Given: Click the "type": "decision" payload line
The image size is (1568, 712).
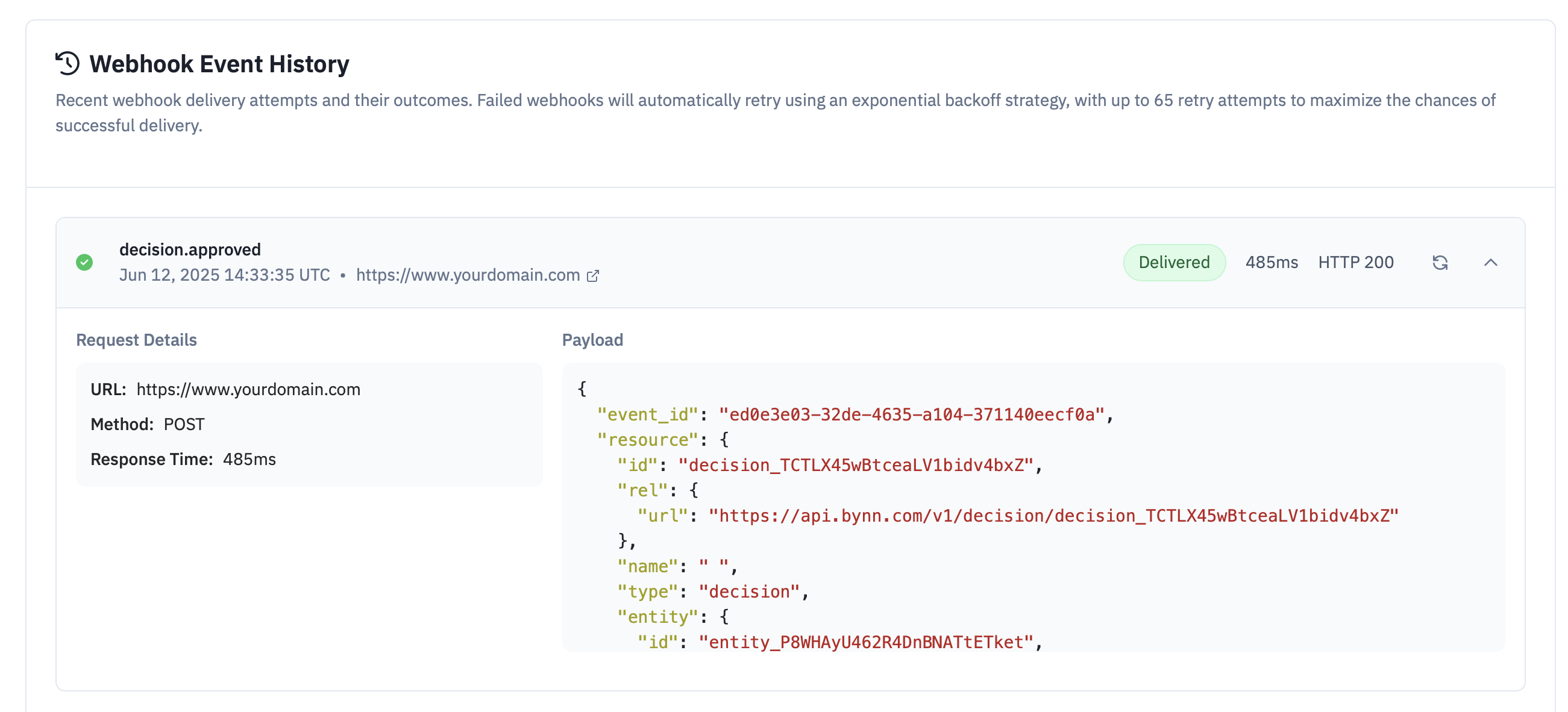Looking at the screenshot, I should [x=713, y=592].
